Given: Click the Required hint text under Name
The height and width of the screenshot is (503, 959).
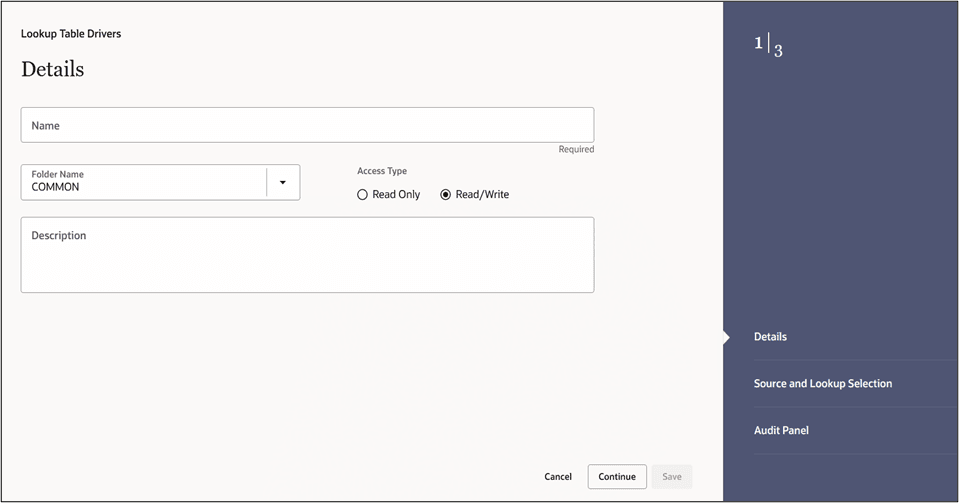Looking at the screenshot, I should [576, 149].
